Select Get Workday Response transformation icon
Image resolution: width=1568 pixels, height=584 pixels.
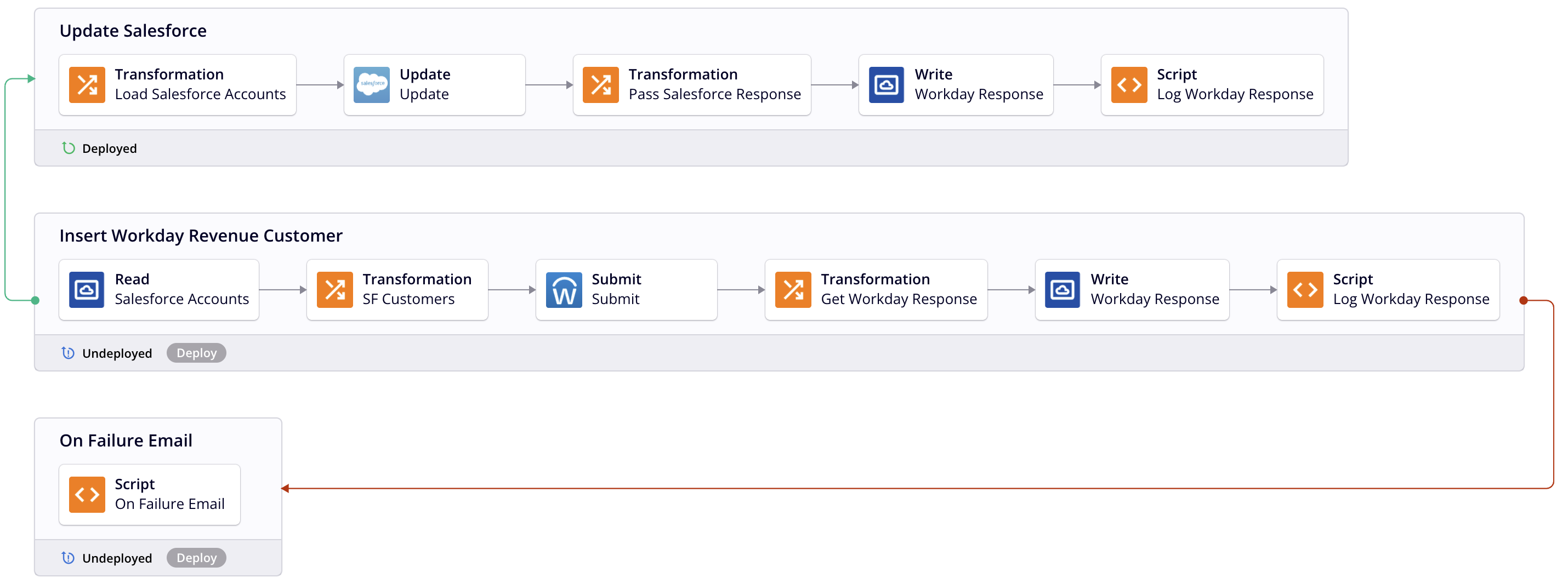click(x=793, y=290)
